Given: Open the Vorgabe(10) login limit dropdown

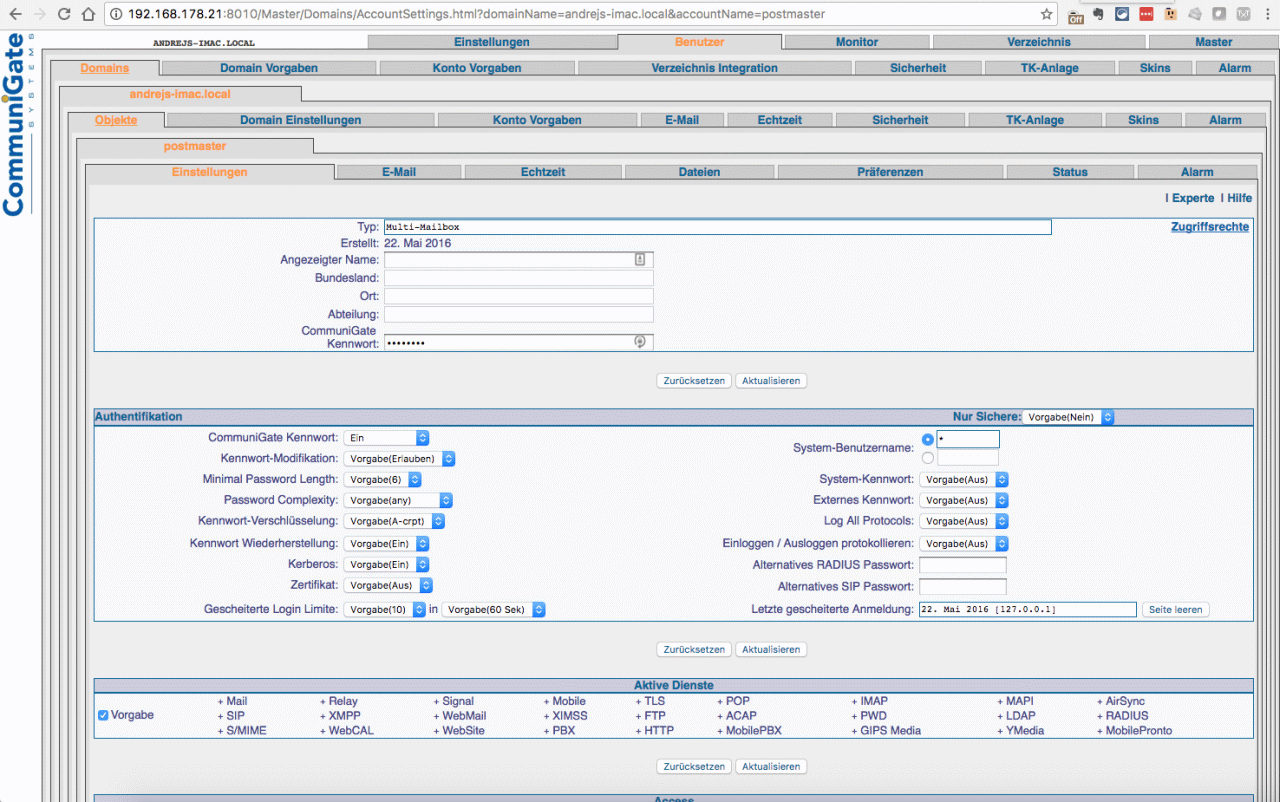Looking at the screenshot, I should coord(385,609).
